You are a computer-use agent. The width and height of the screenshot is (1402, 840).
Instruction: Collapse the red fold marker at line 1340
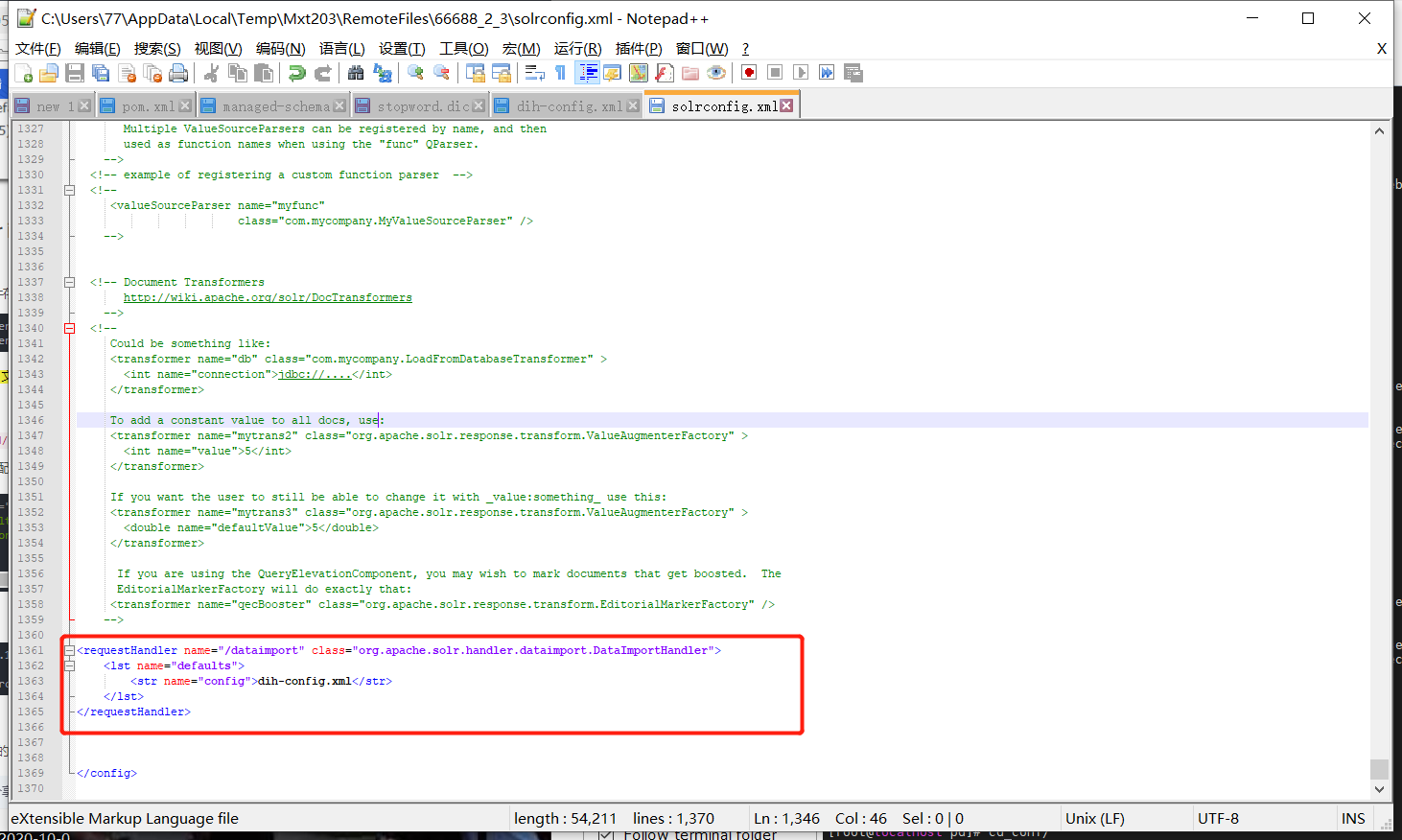click(x=69, y=328)
